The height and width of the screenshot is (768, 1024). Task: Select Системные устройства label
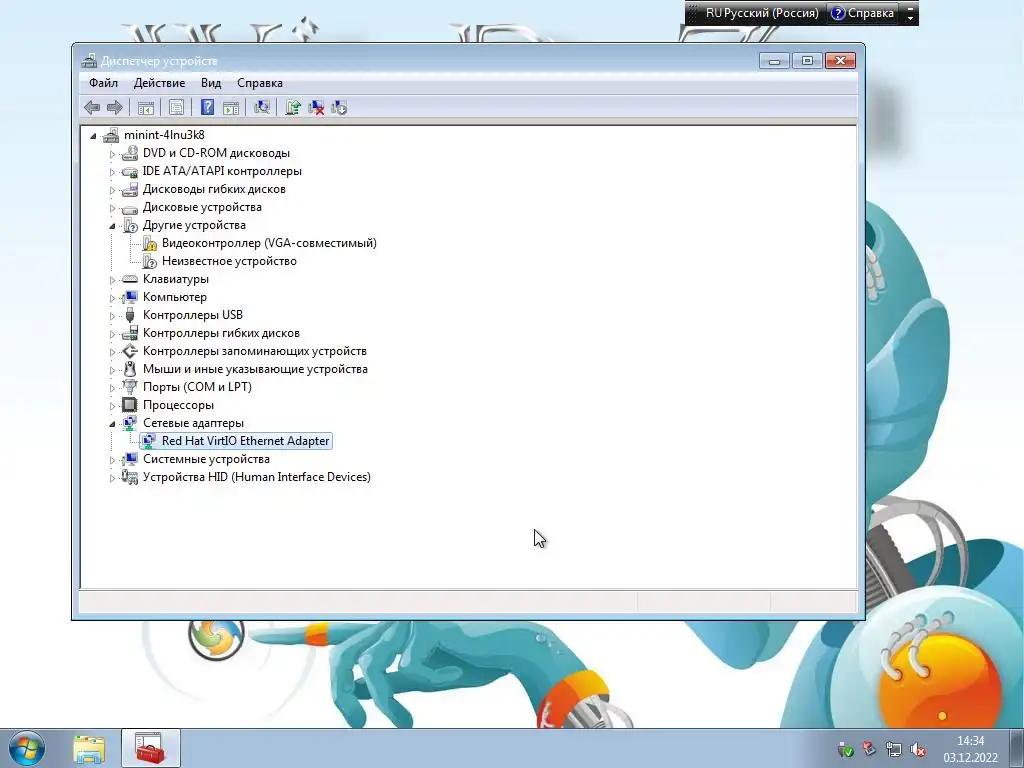pos(206,459)
